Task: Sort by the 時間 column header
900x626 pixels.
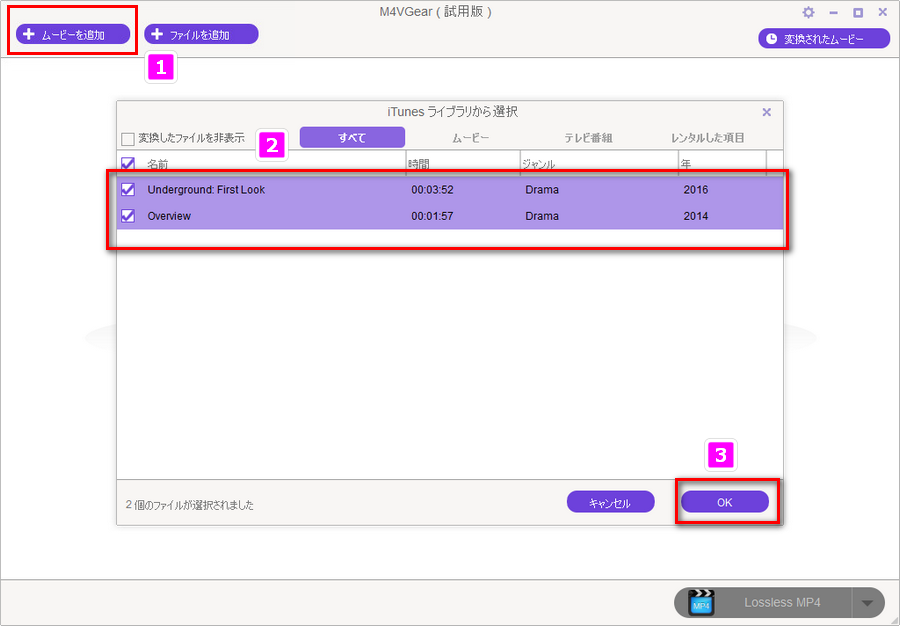Action: (419, 164)
